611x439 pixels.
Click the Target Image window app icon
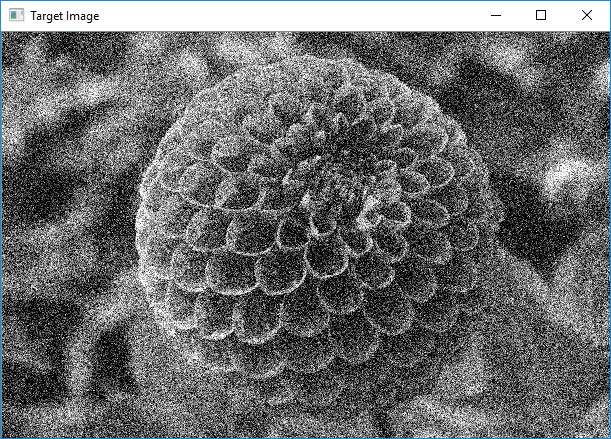(16, 16)
